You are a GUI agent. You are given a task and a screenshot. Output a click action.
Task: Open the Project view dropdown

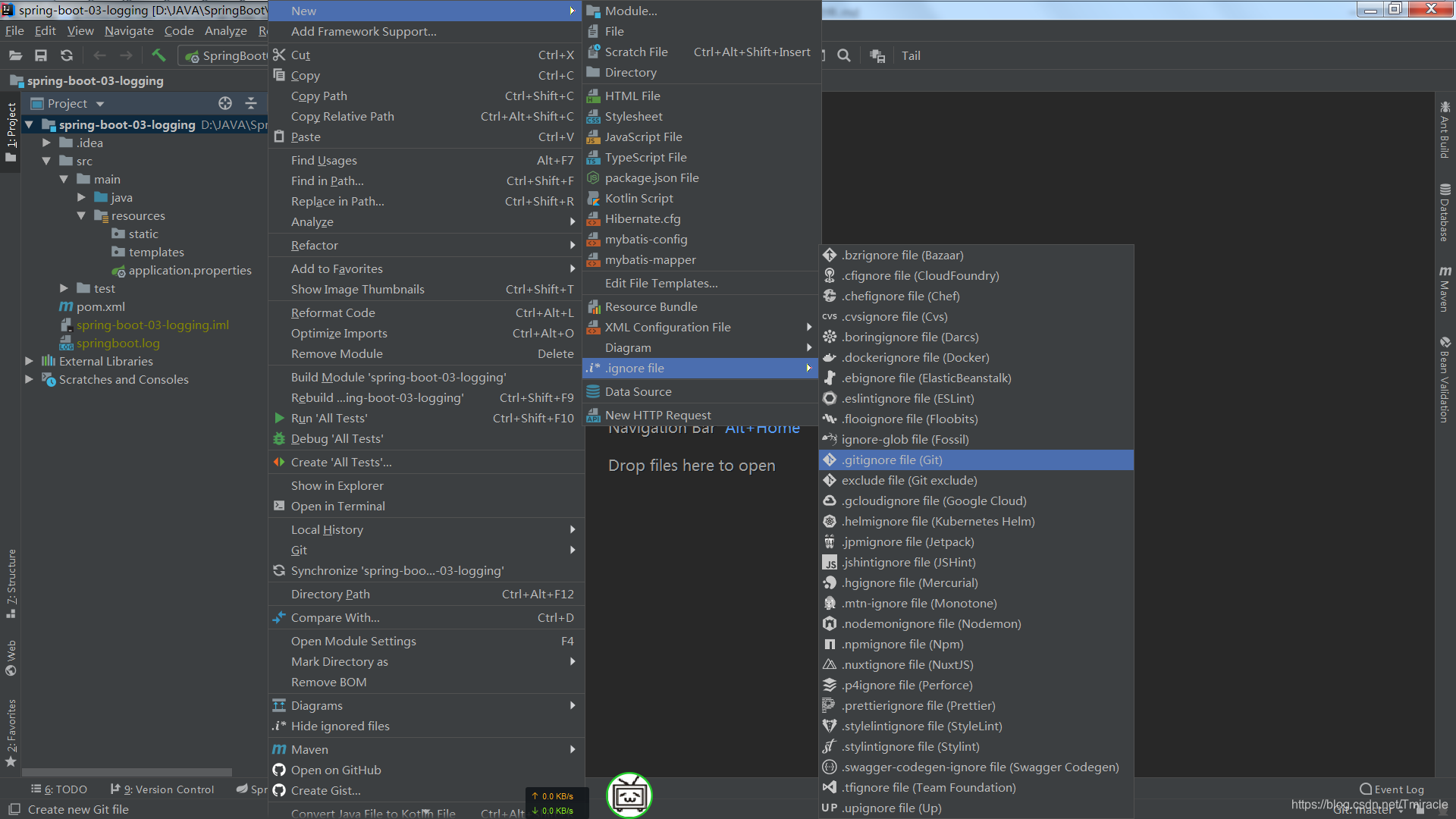pyautogui.click(x=99, y=104)
